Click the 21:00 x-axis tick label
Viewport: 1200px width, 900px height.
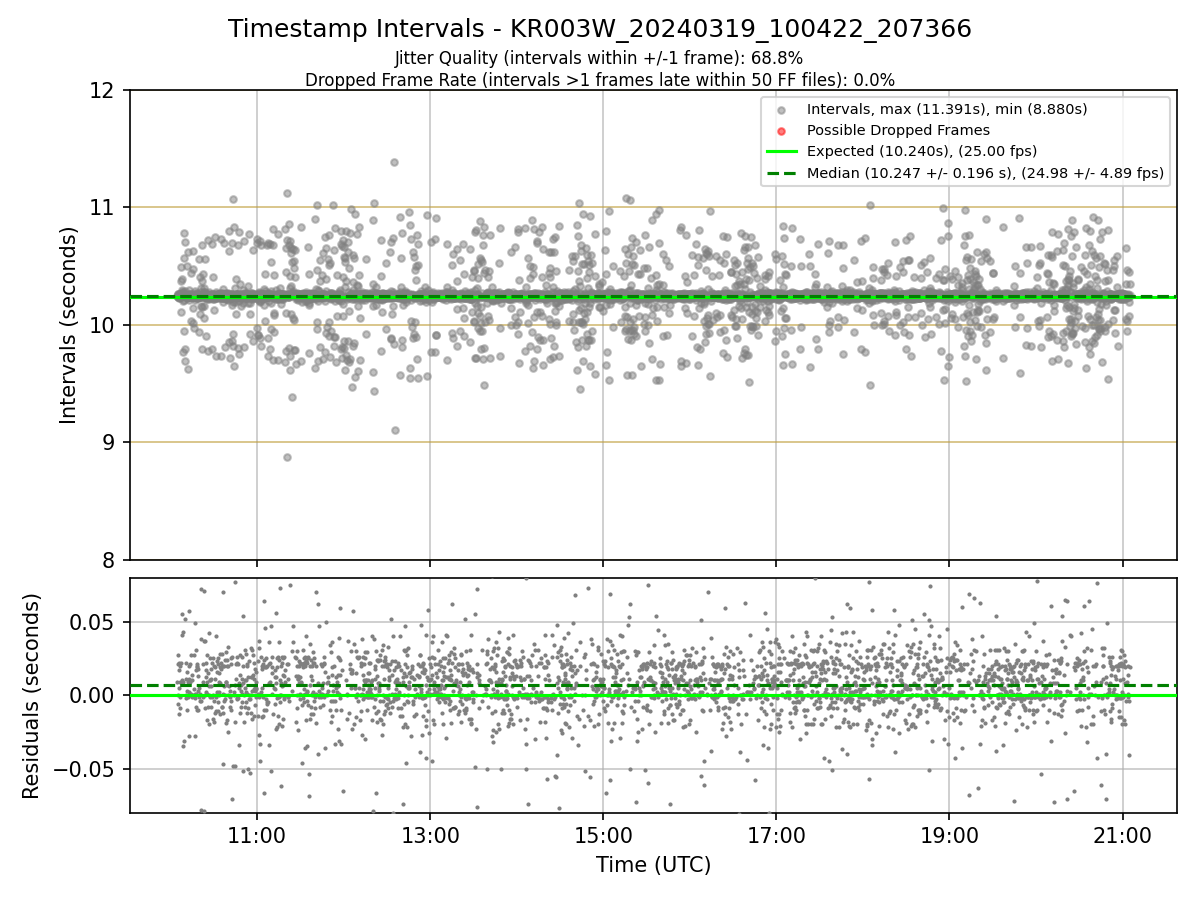[1122, 834]
